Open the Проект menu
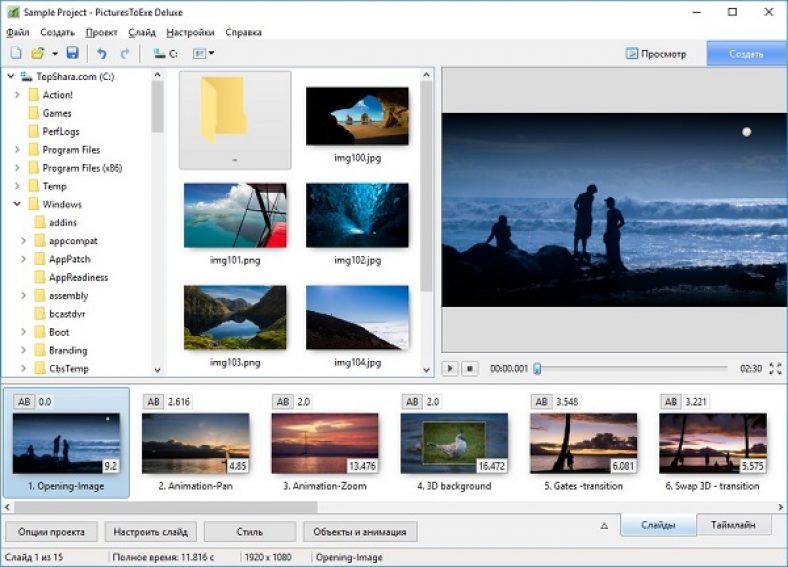 [101, 32]
